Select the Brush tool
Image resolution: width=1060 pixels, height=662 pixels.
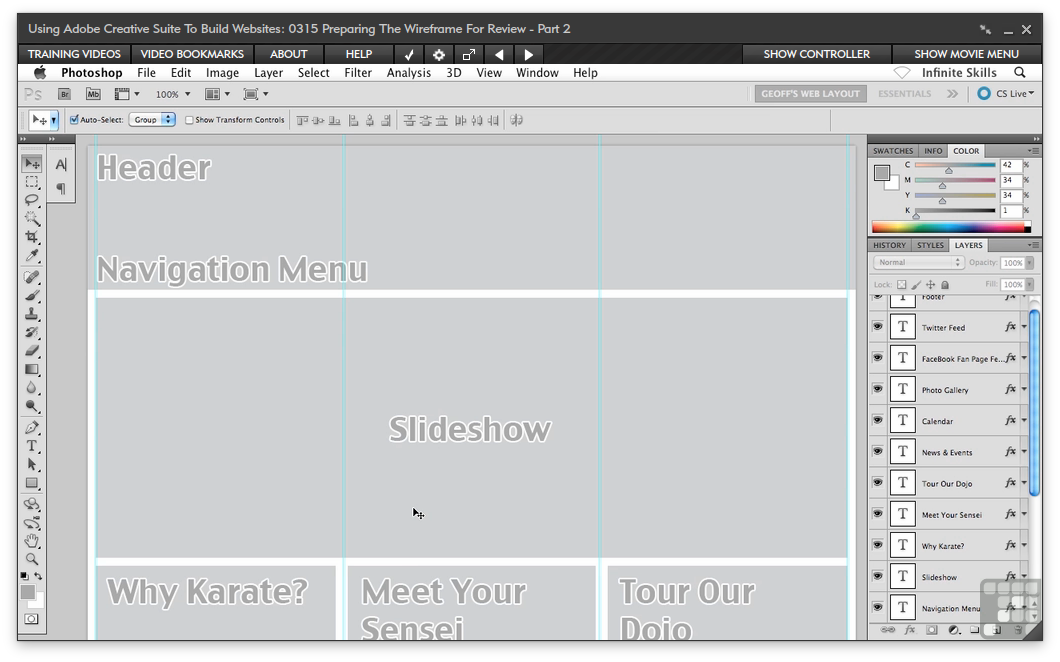(32, 295)
